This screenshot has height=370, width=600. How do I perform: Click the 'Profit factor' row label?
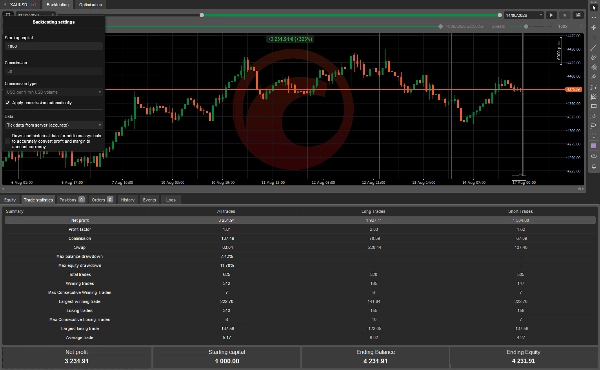click(80, 230)
